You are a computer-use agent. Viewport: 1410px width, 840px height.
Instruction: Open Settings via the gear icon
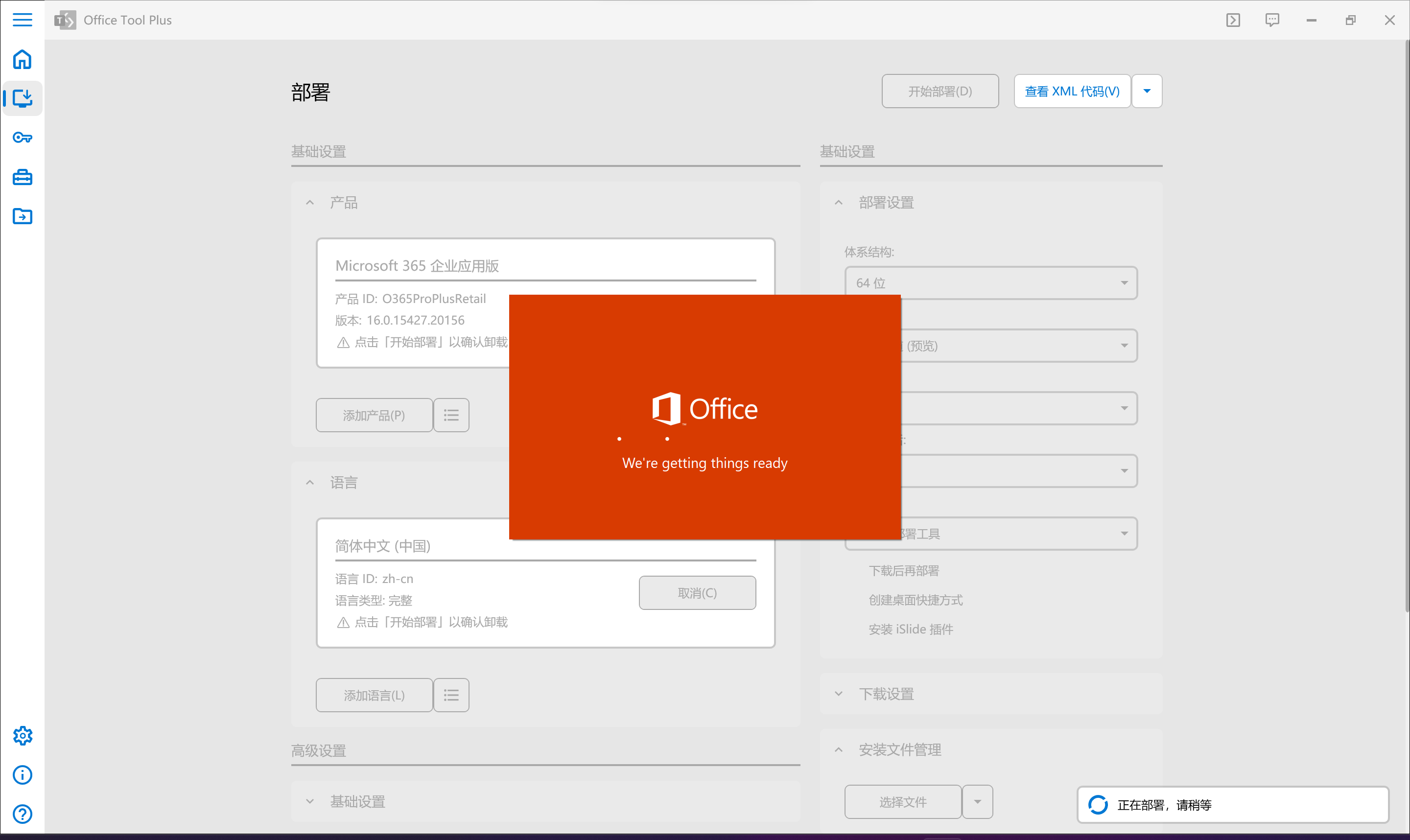tap(22, 735)
